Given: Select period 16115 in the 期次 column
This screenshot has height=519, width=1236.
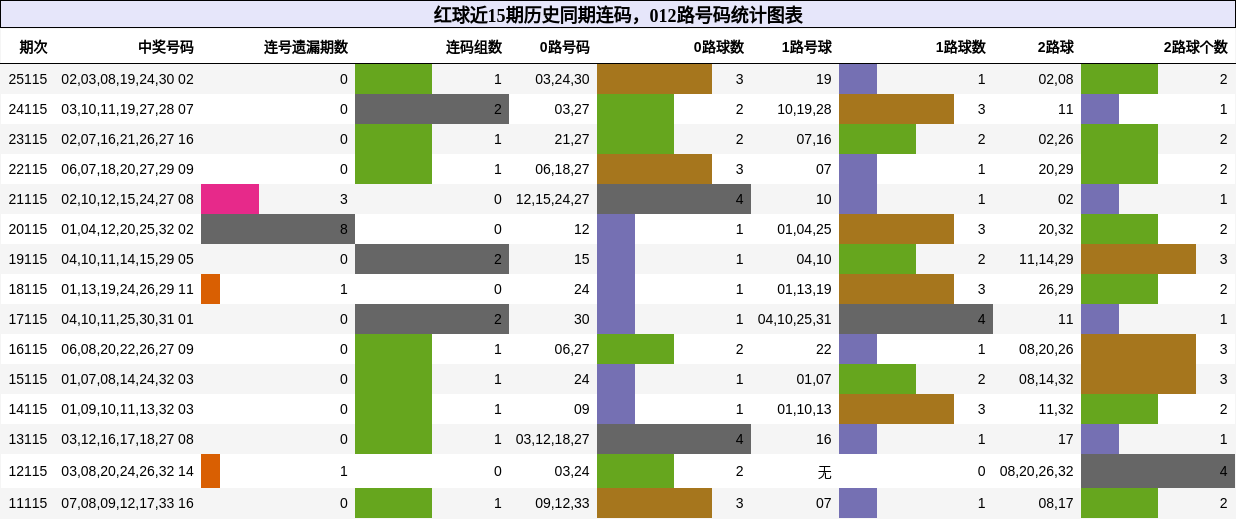Looking at the screenshot, I should pos(28,349).
